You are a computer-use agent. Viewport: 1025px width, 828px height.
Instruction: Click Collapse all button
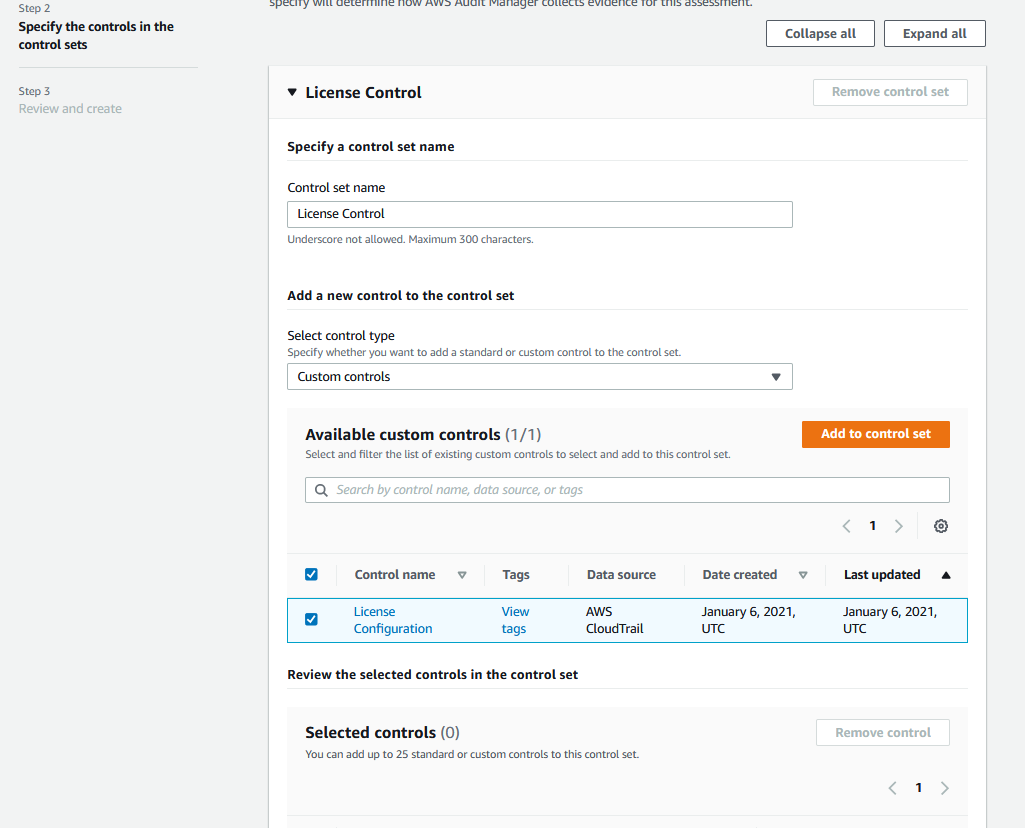[x=820, y=33]
